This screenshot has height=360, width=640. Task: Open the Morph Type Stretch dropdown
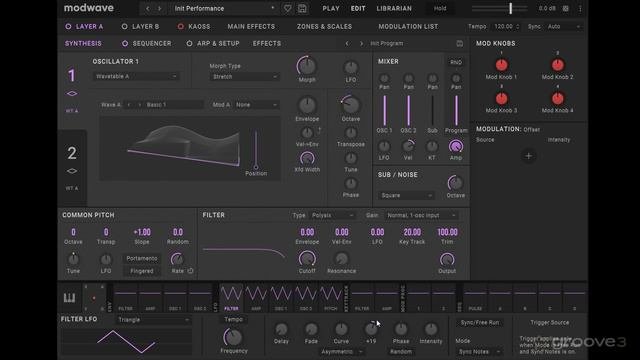click(245, 77)
